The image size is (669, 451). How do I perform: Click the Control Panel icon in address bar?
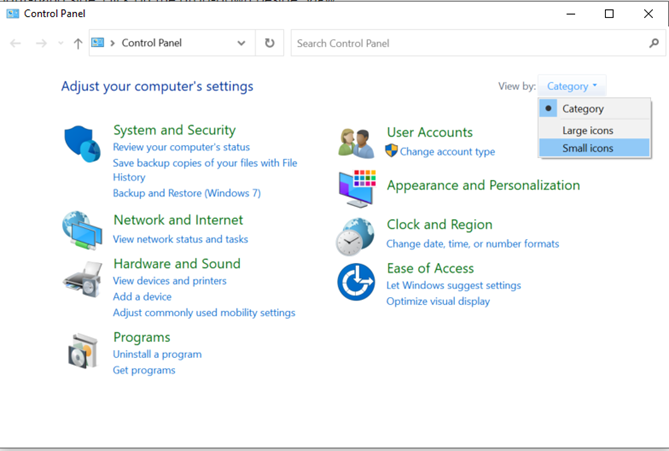tap(98, 43)
